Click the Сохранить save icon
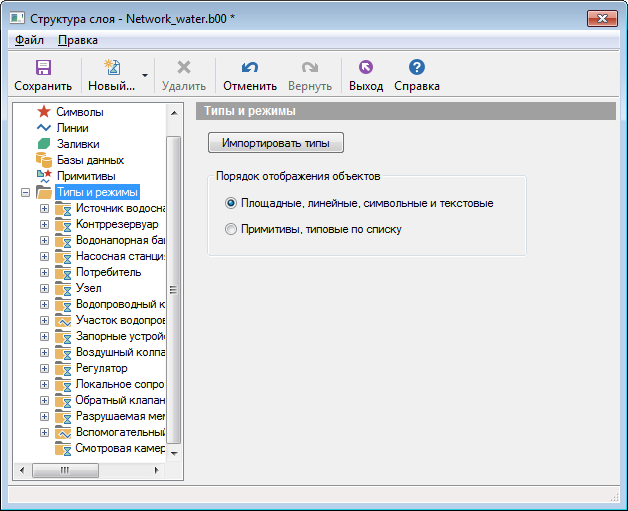This screenshot has width=628, height=511. 43,67
